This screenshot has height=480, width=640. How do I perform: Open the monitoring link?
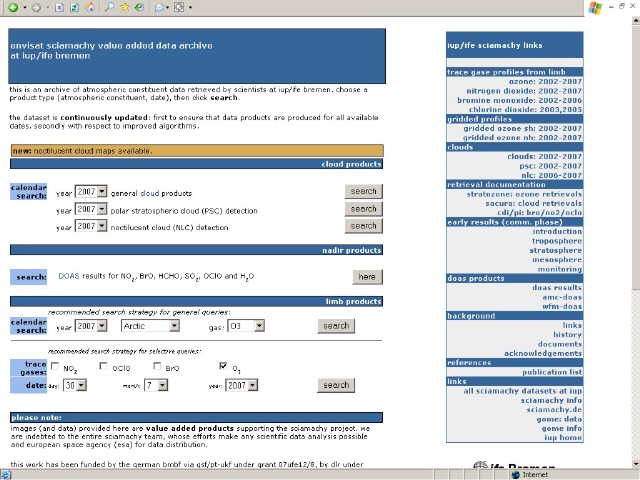[560, 269]
